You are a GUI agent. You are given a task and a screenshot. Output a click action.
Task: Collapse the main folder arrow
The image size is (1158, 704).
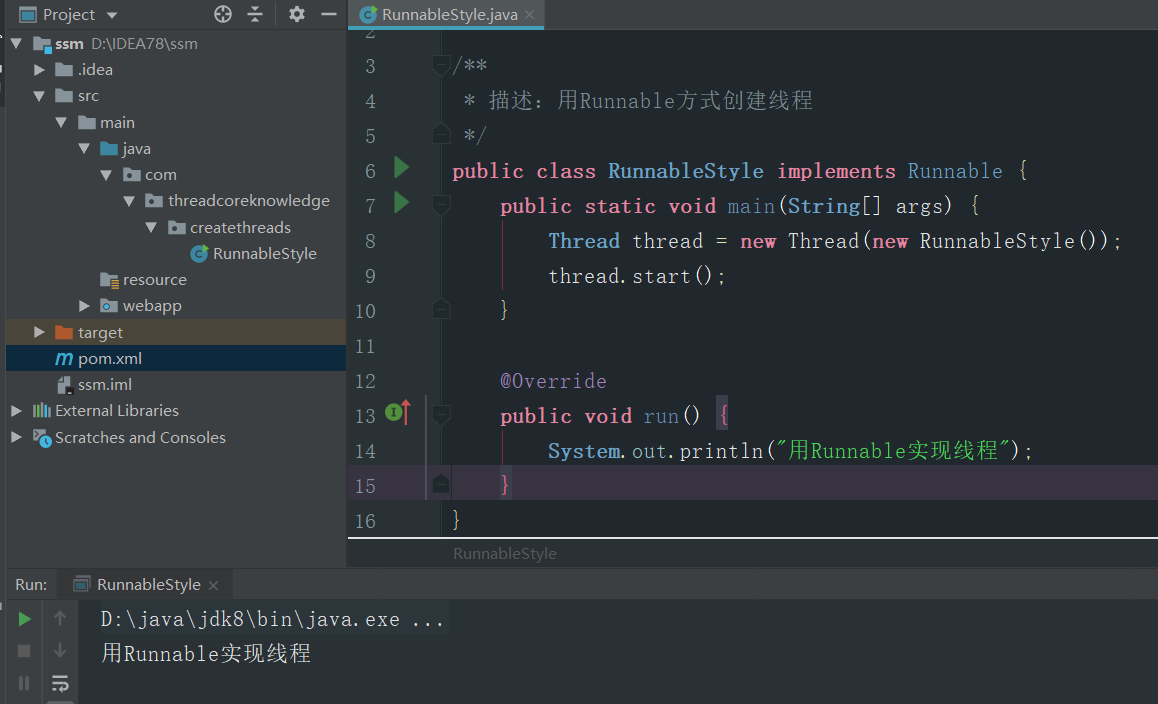[x=61, y=122]
